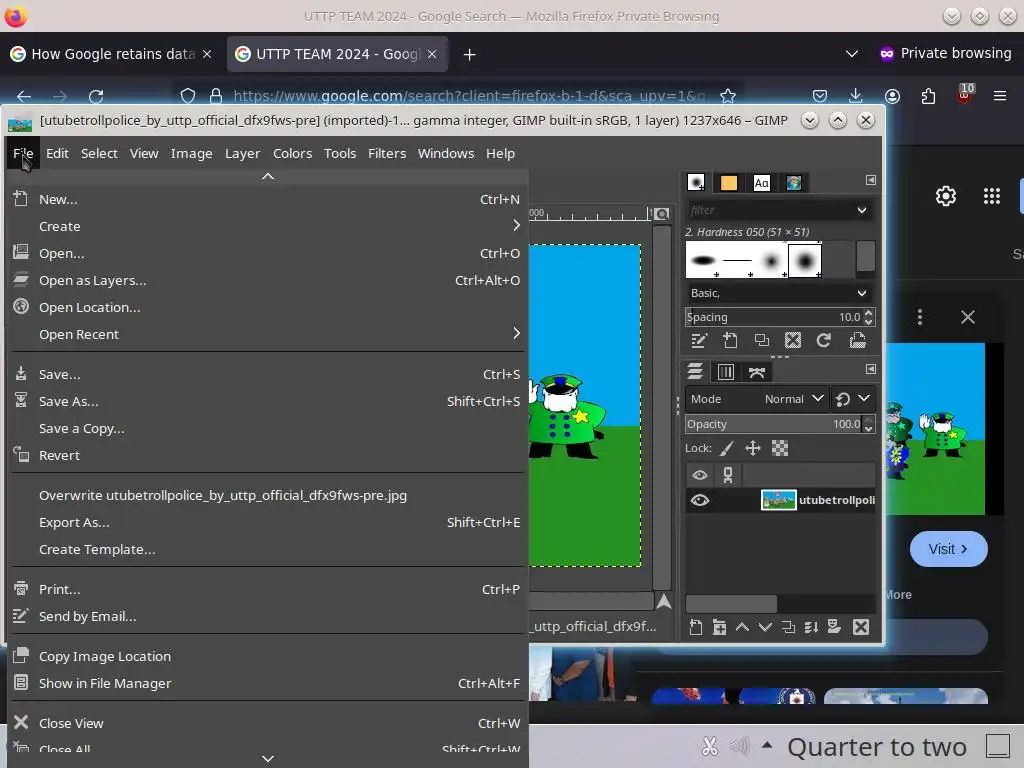The image size is (1024, 768).
Task: Duplicate the current layer
Action: (788, 628)
